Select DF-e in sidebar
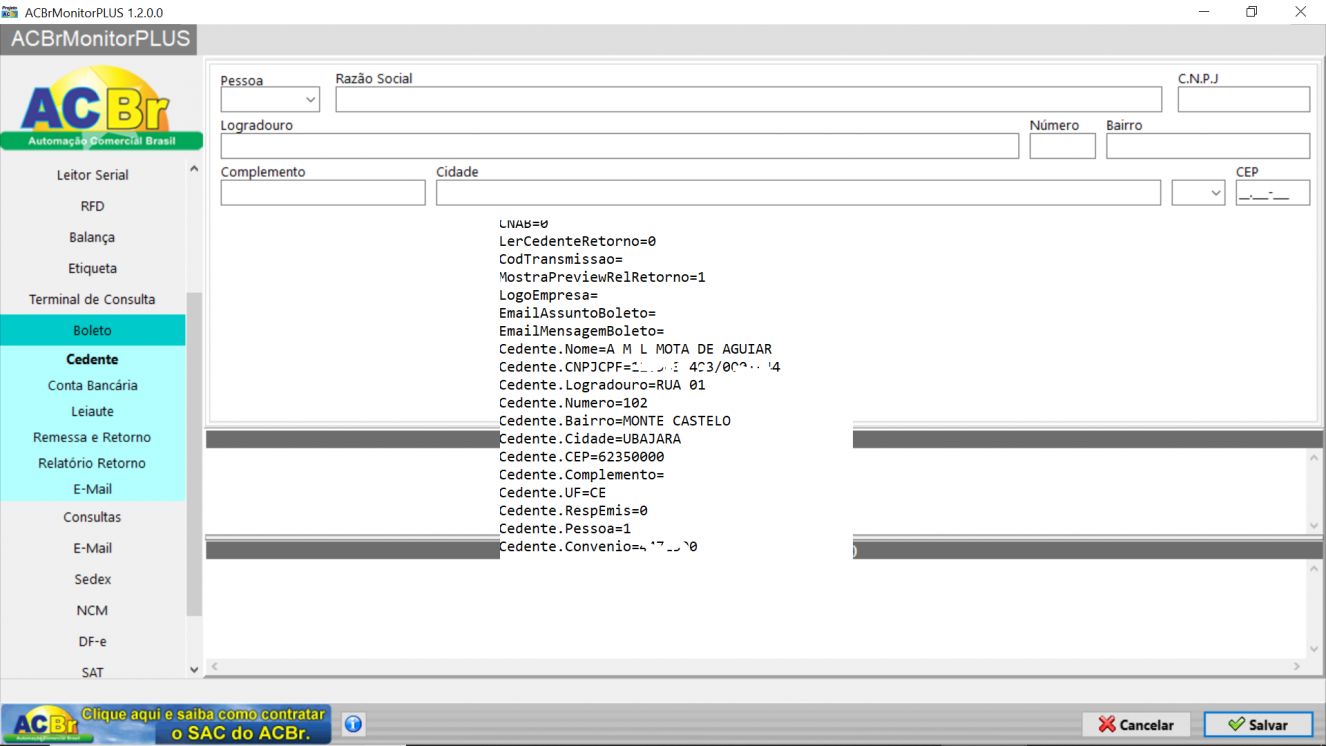The width and height of the screenshot is (1326, 746). tap(92, 641)
